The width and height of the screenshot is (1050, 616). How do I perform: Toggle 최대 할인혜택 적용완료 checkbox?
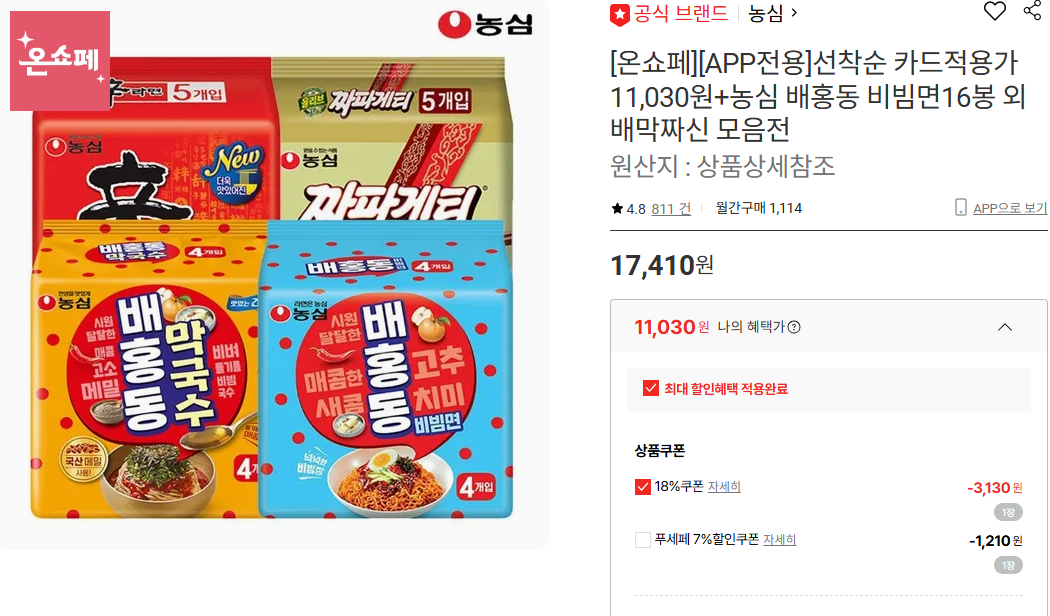coord(650,388)
